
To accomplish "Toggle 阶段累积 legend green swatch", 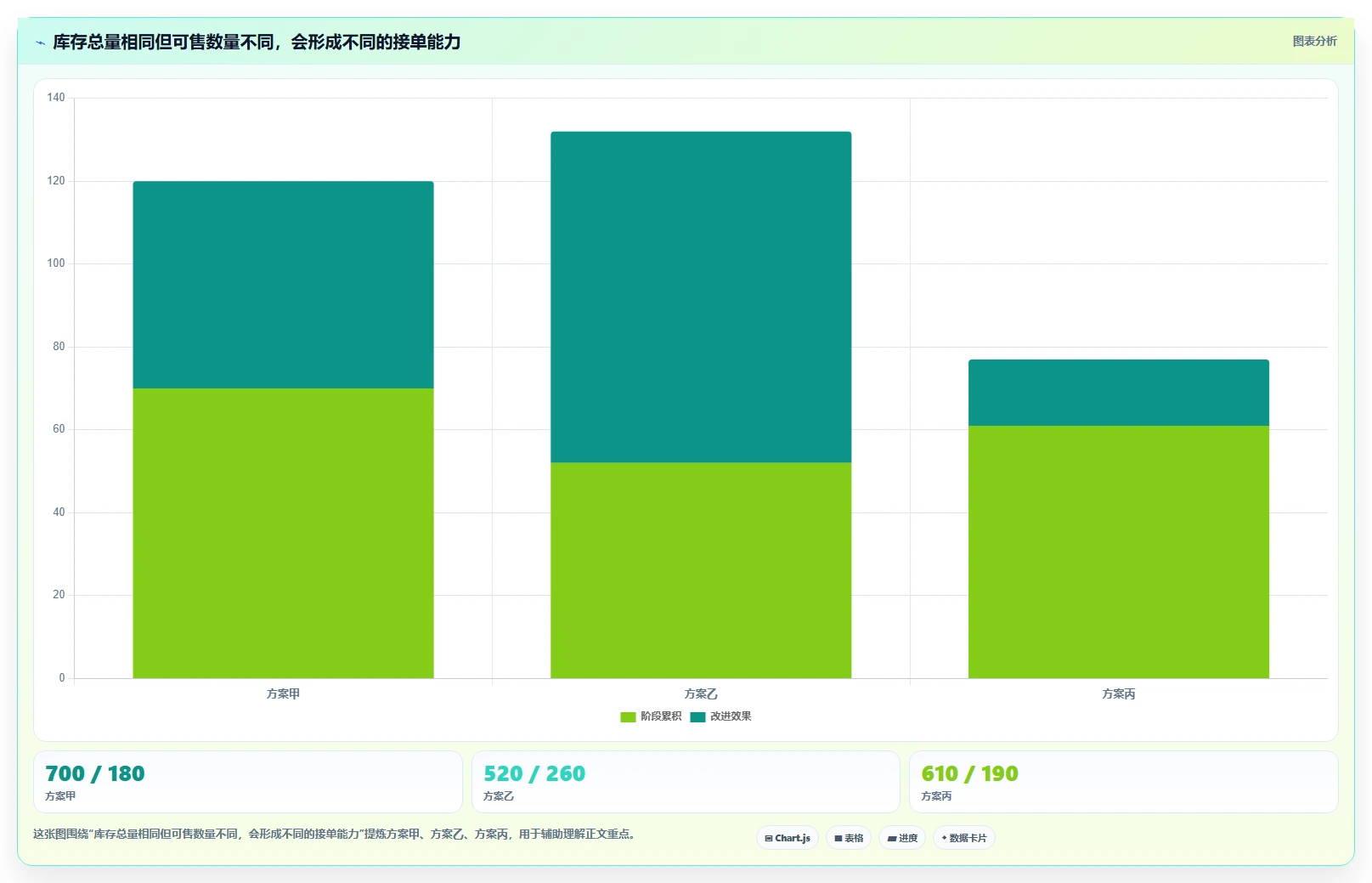I will [628, 717].
